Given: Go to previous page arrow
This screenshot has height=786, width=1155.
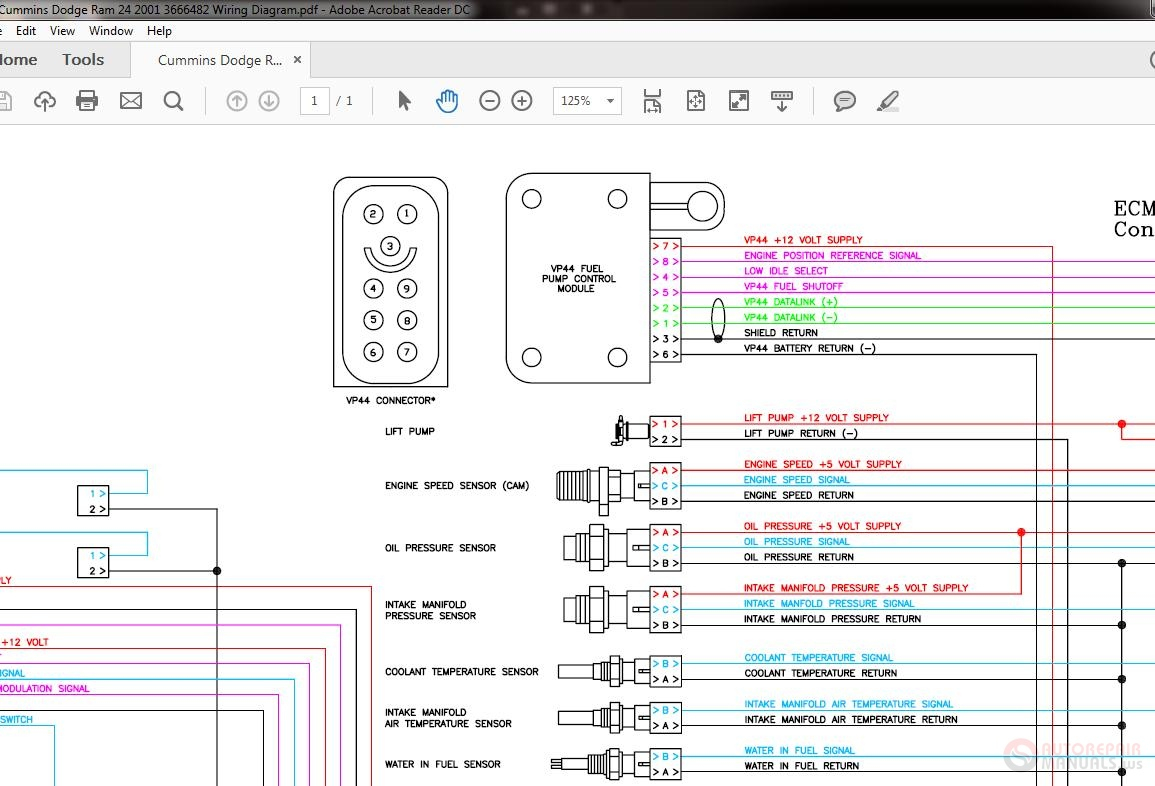Looking at the screenshot, I should click(x=236, y=101).
